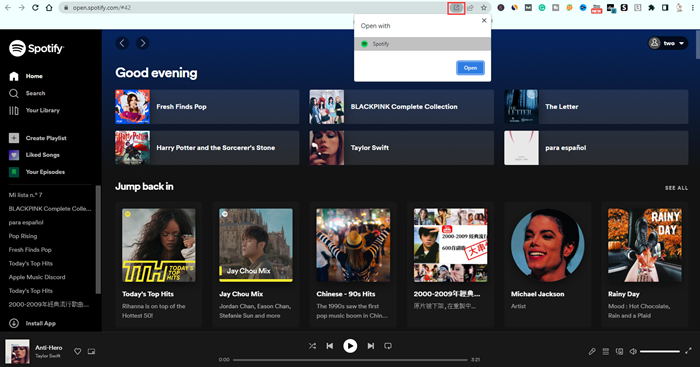Click Create Playlist plus icon
Image resolution: width=700 pixels, height=367 pixels.
click(14, 138)
